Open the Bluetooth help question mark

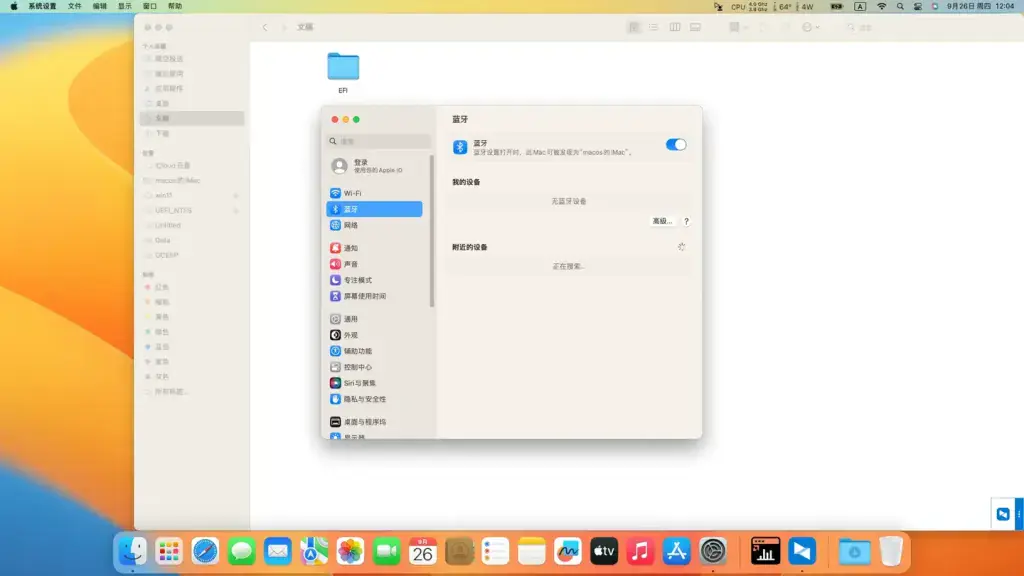(686, 221)
